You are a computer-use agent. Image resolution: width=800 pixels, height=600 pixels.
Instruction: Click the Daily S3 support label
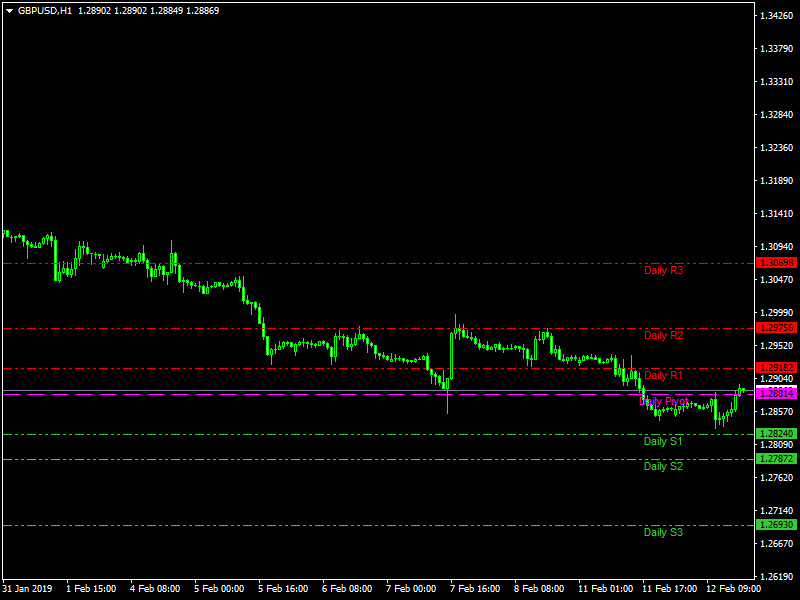coord(663,532)
